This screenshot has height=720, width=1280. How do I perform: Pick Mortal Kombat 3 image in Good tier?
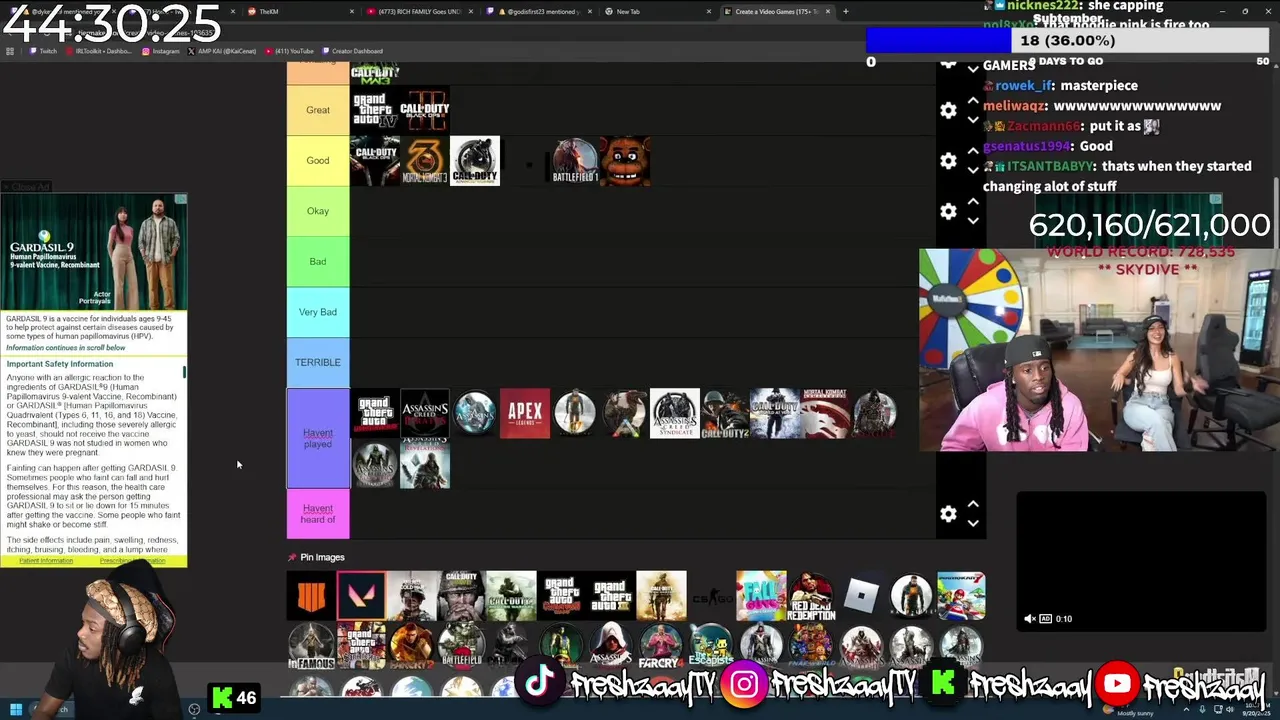click(425, 161)
